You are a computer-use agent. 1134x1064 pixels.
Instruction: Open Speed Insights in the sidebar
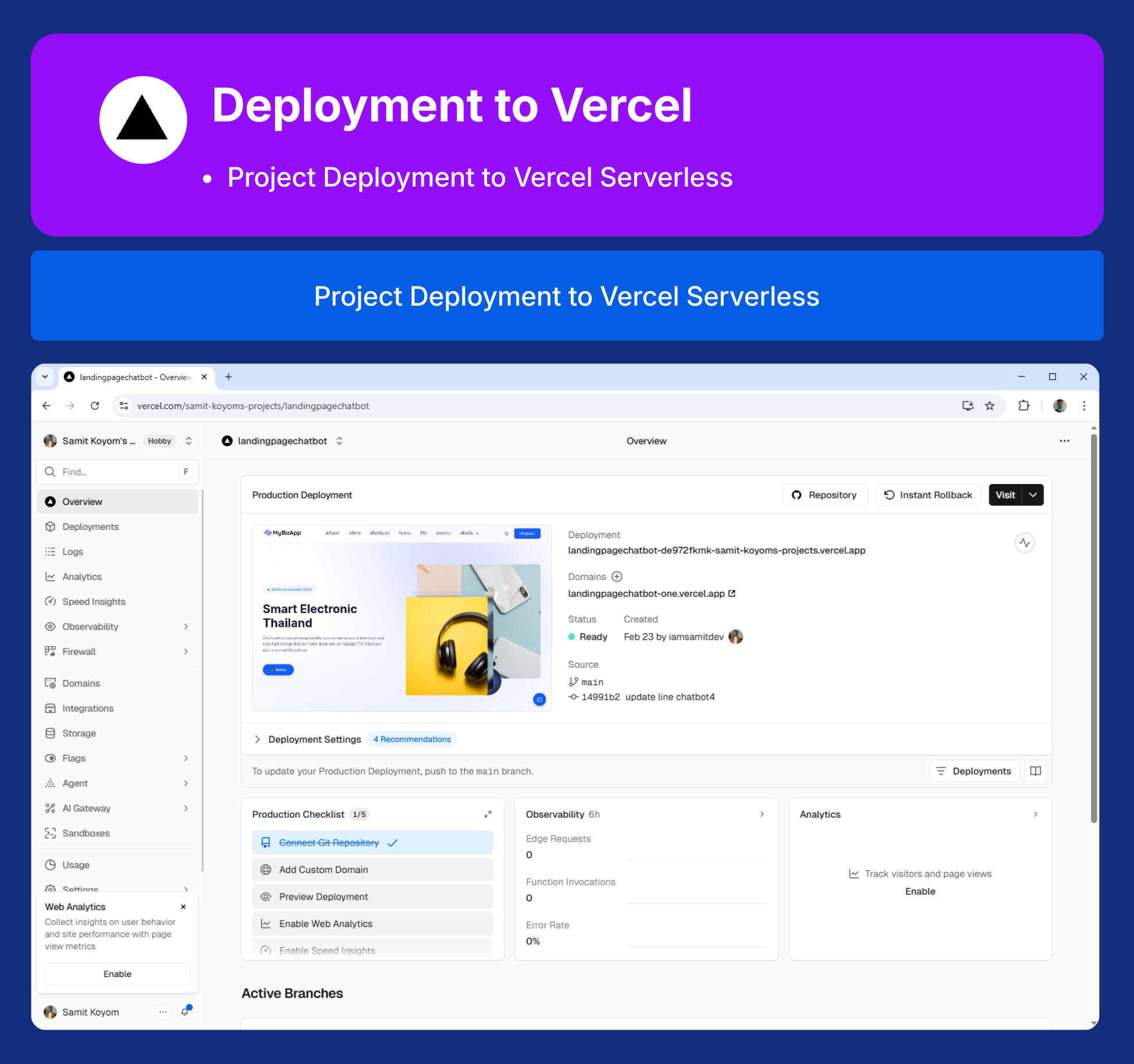(94, 601)
